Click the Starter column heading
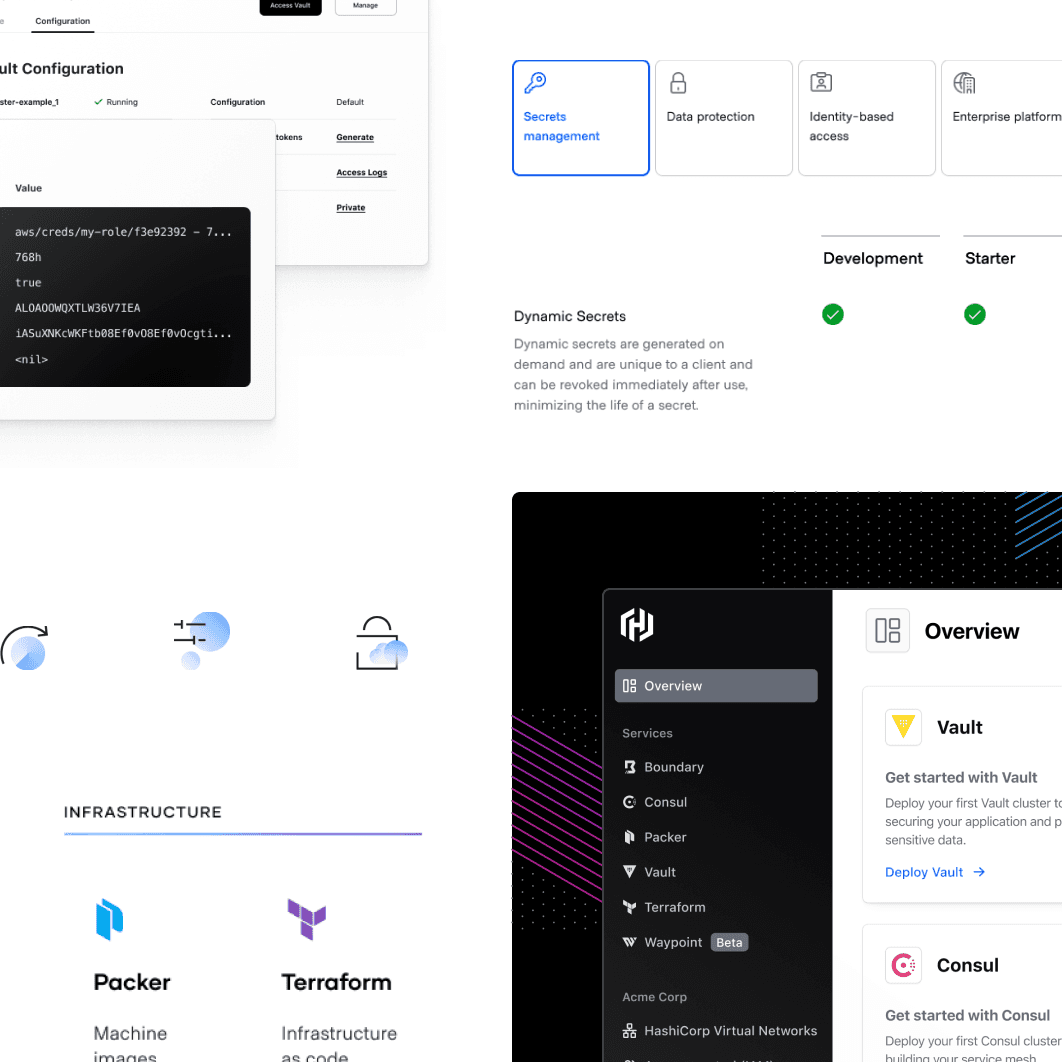The width and height of the screenshot is (1062, 1062). click(x=990, y=258)
